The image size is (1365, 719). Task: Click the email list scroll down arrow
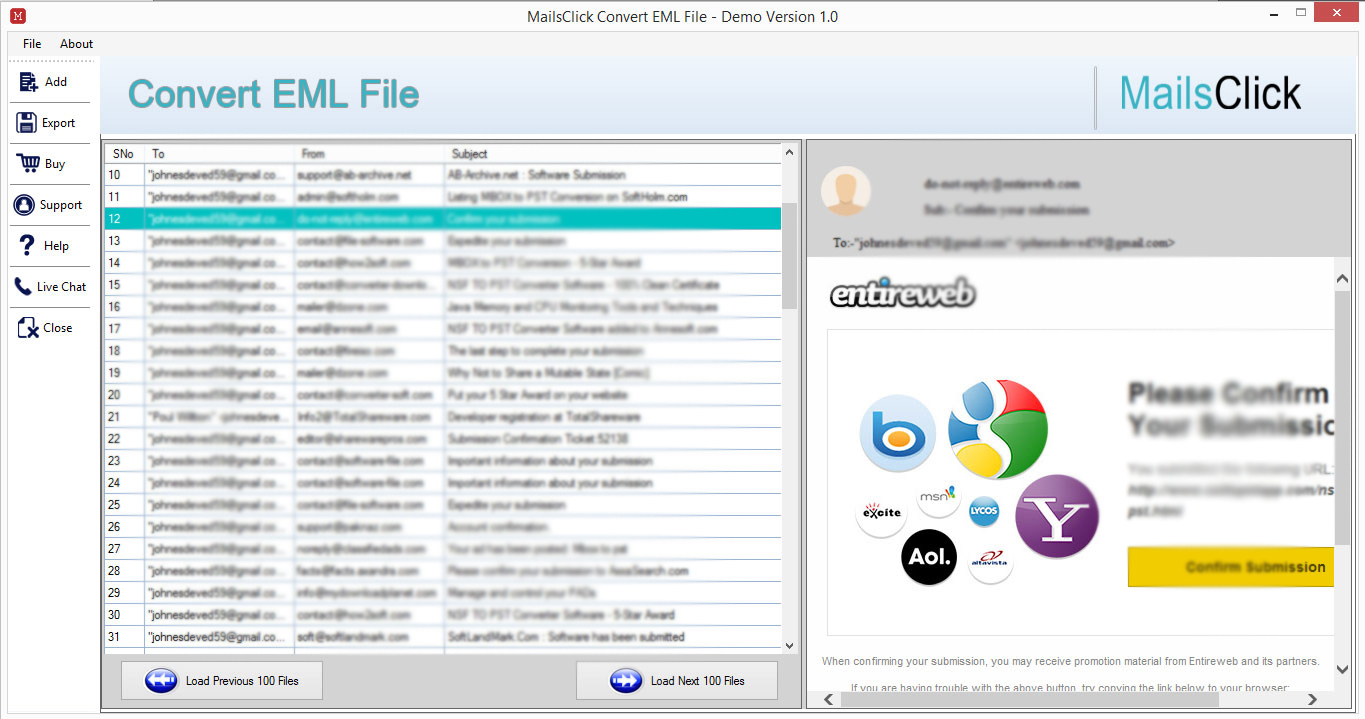(x=789, y=646)
